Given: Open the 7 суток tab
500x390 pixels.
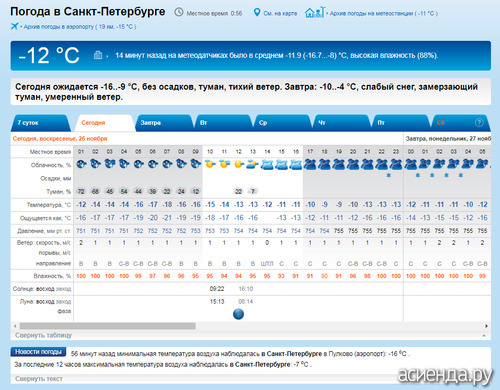Looking at the screenshot, I should pos(41,123).
